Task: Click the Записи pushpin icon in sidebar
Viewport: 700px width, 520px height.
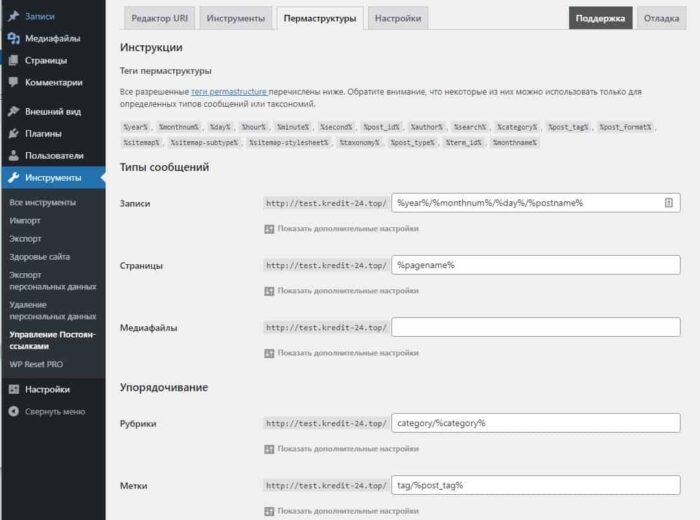Action: [13, 17]
